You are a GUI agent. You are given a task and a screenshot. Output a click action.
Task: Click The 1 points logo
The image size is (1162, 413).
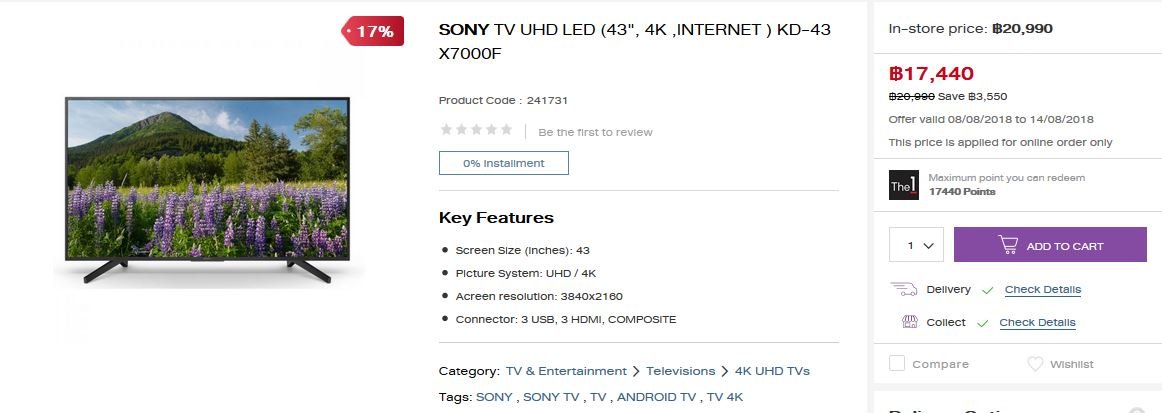click(x=903, y=185)
